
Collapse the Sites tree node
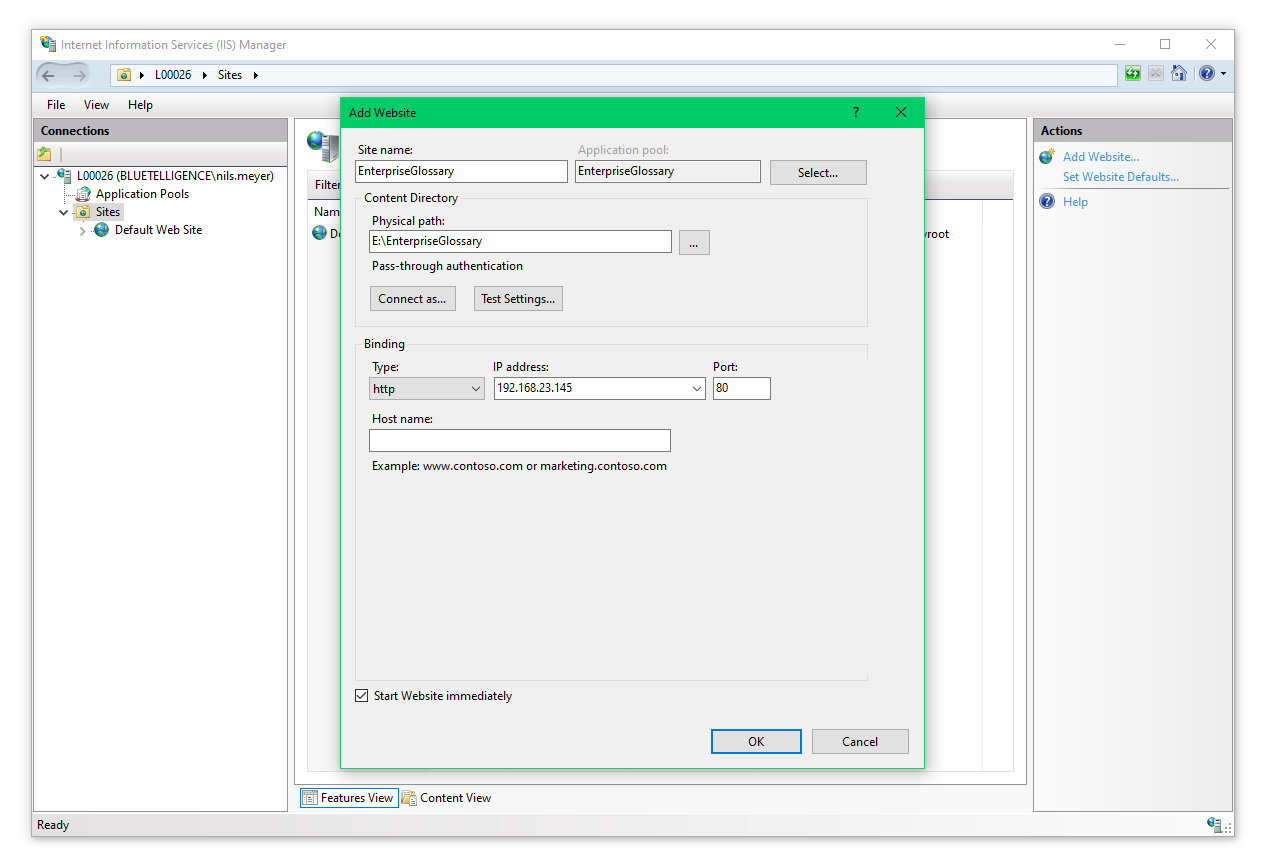[64, 212]
